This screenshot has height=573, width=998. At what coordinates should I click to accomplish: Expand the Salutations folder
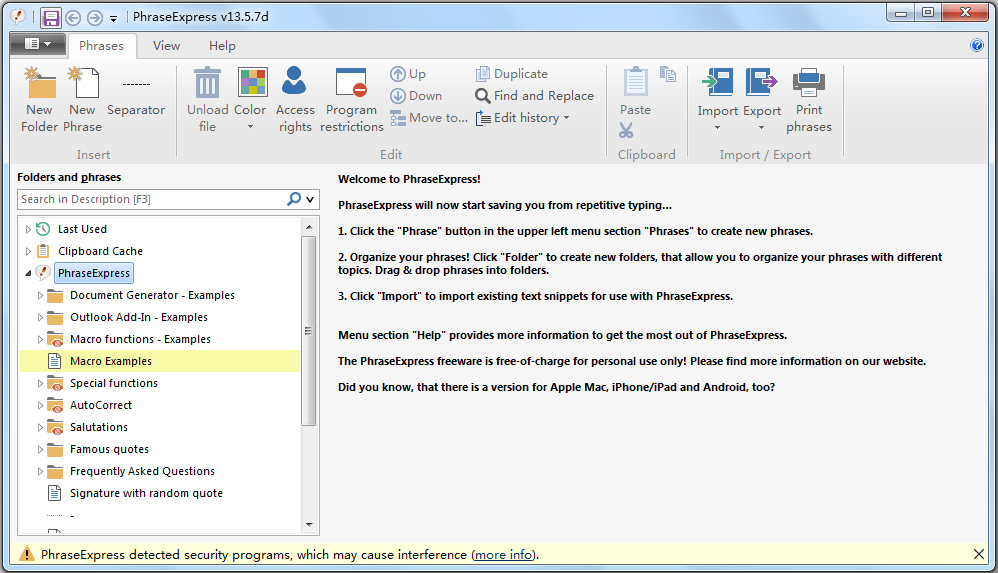click(x=40, y=427)
